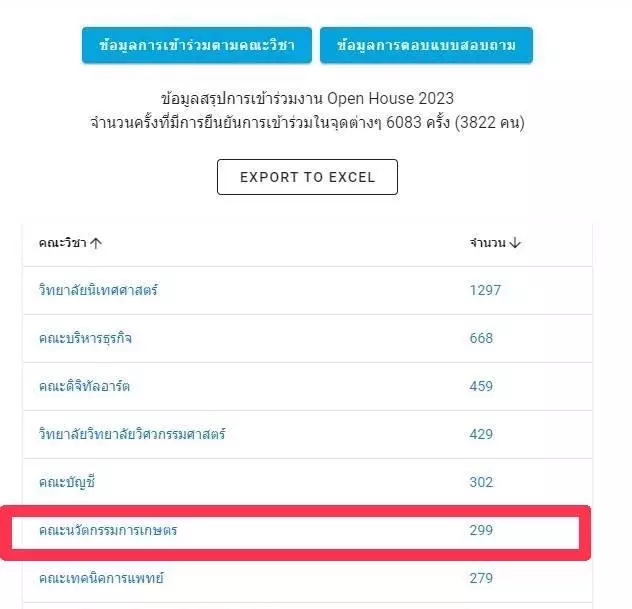Switch to ข้อมูลการตอบแบบสอบถาม tab
The height and width of the screenshot is (609, 632).
click(x=426, y=45)
